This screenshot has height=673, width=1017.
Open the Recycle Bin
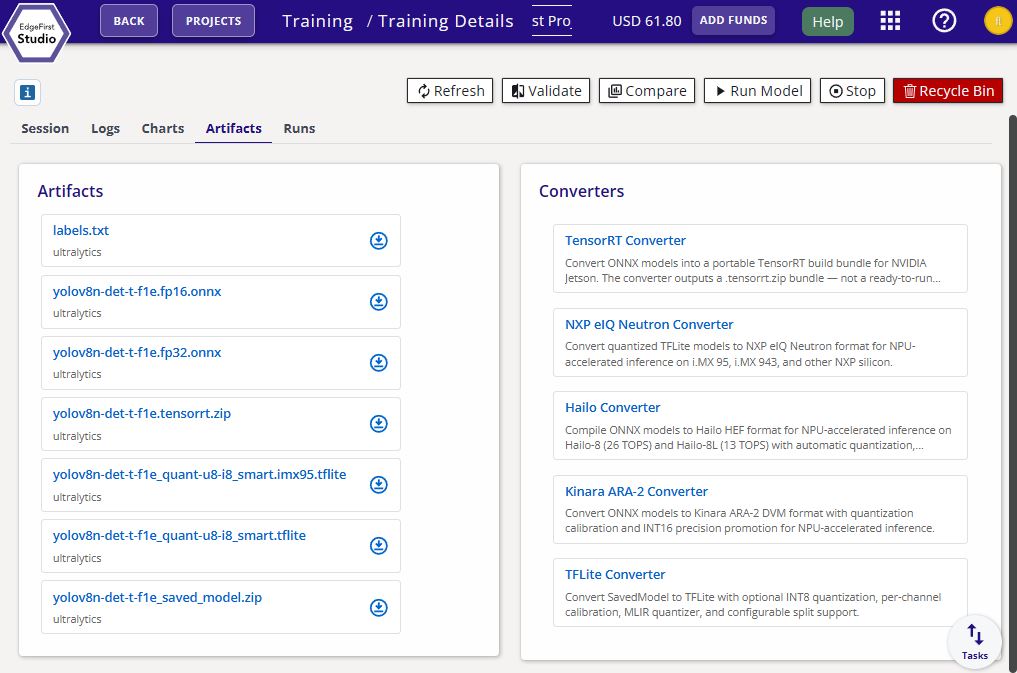948,91
